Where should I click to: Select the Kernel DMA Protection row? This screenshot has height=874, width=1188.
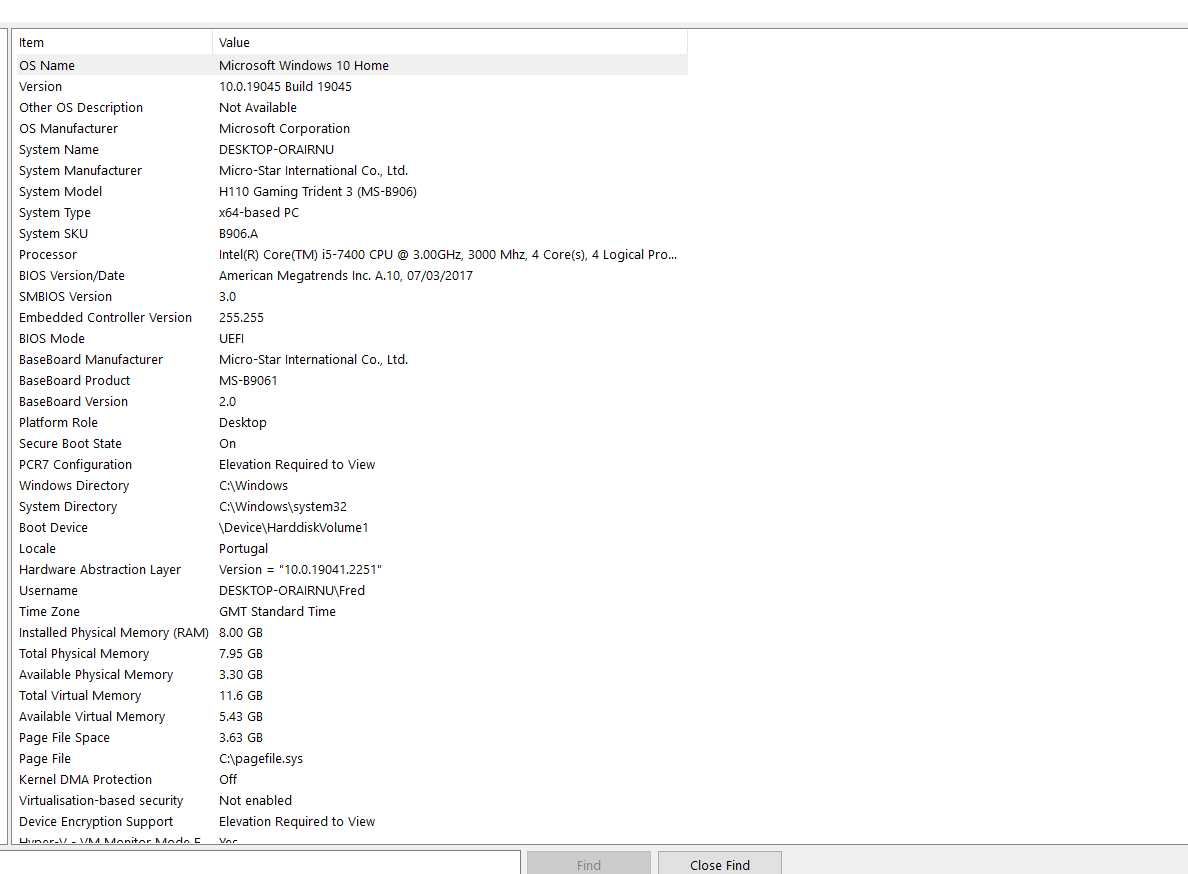click(x=350, y=779)
